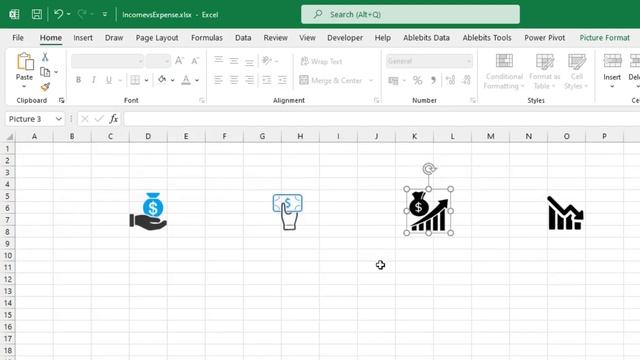Viewport: 640px width, 360px height.
Task: Click the Paste button
Action: click(x=24, y=67)
